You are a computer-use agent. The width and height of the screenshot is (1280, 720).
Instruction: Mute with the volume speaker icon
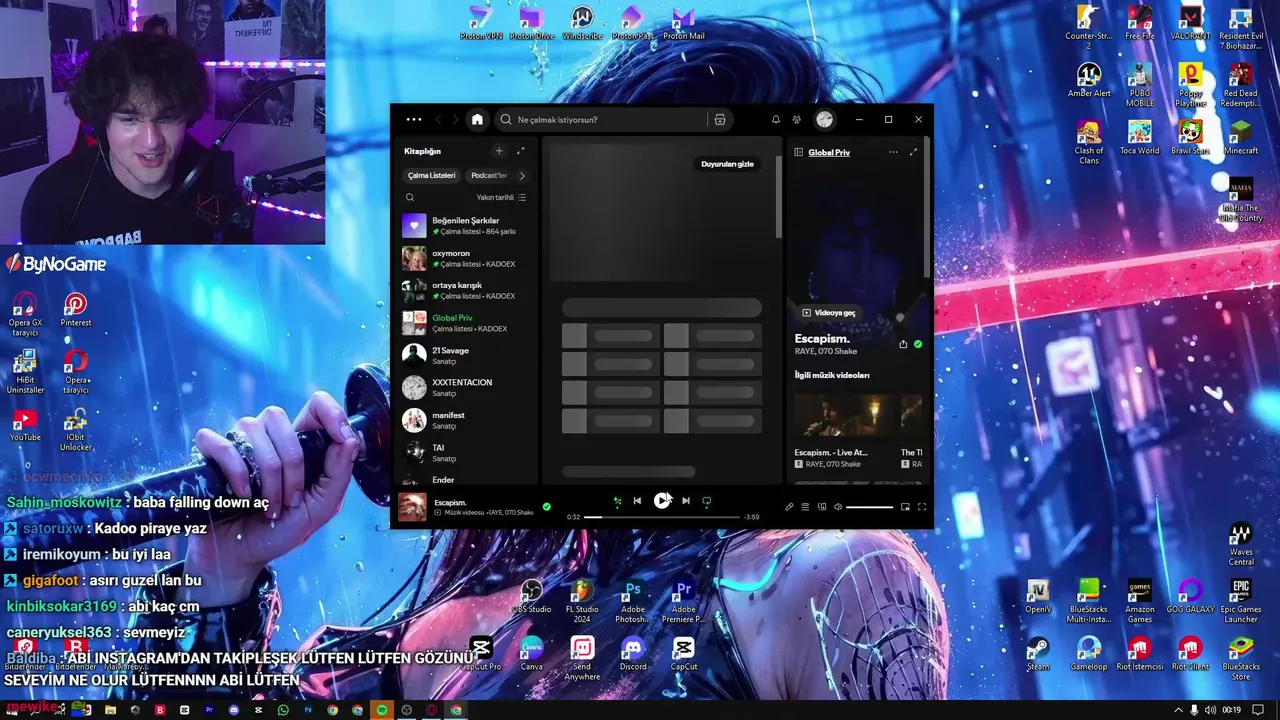click(x=838, y=507)
